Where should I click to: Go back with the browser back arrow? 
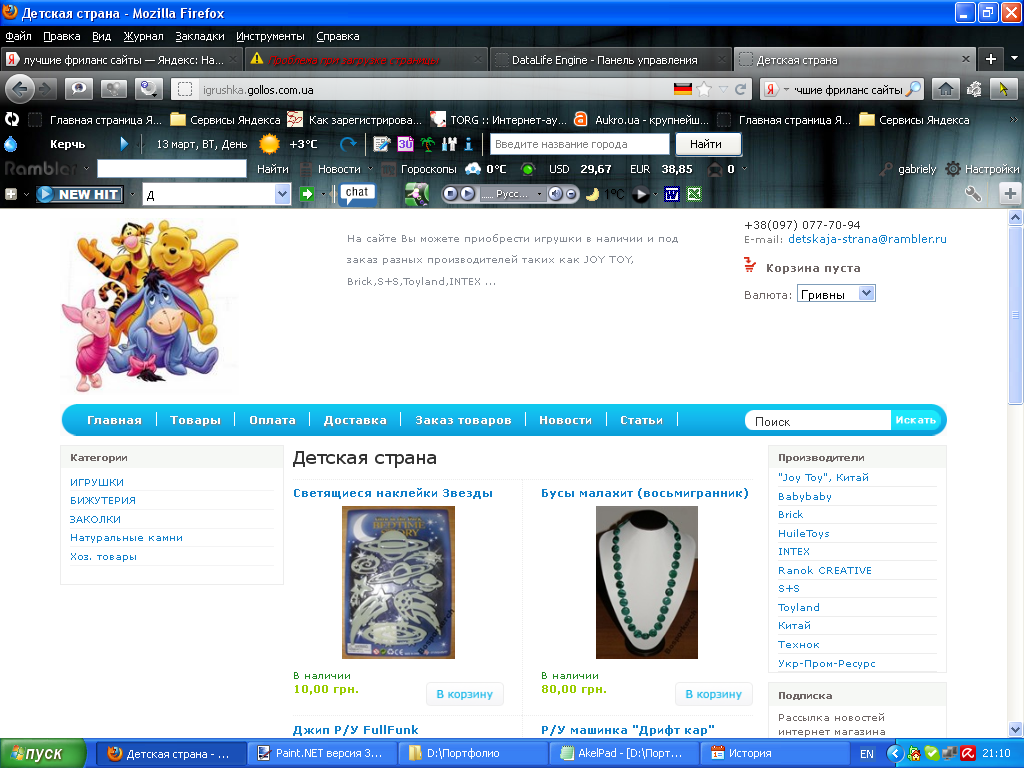20,89
